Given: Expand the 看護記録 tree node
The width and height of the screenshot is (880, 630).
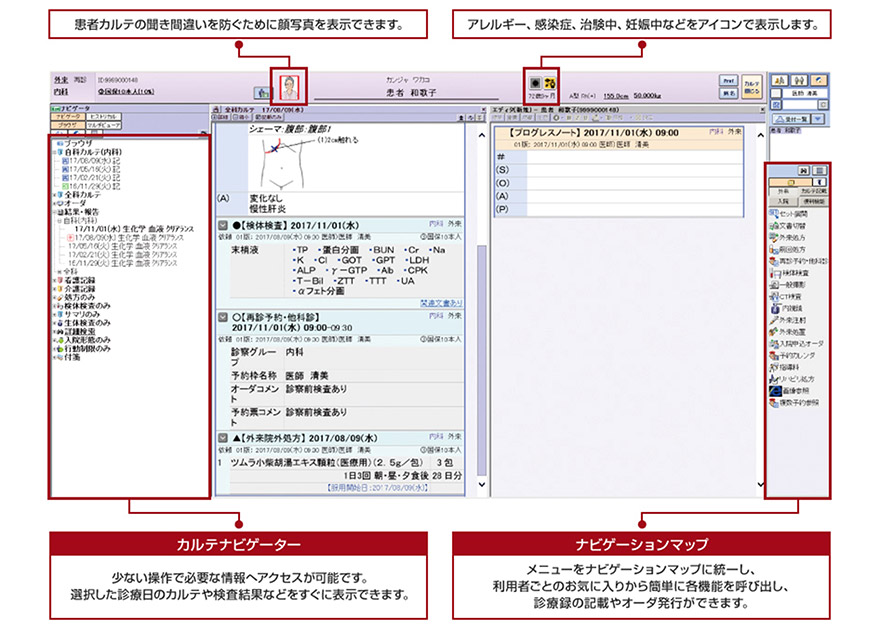Looking at the screenshot, I should [x=54, y=282].
